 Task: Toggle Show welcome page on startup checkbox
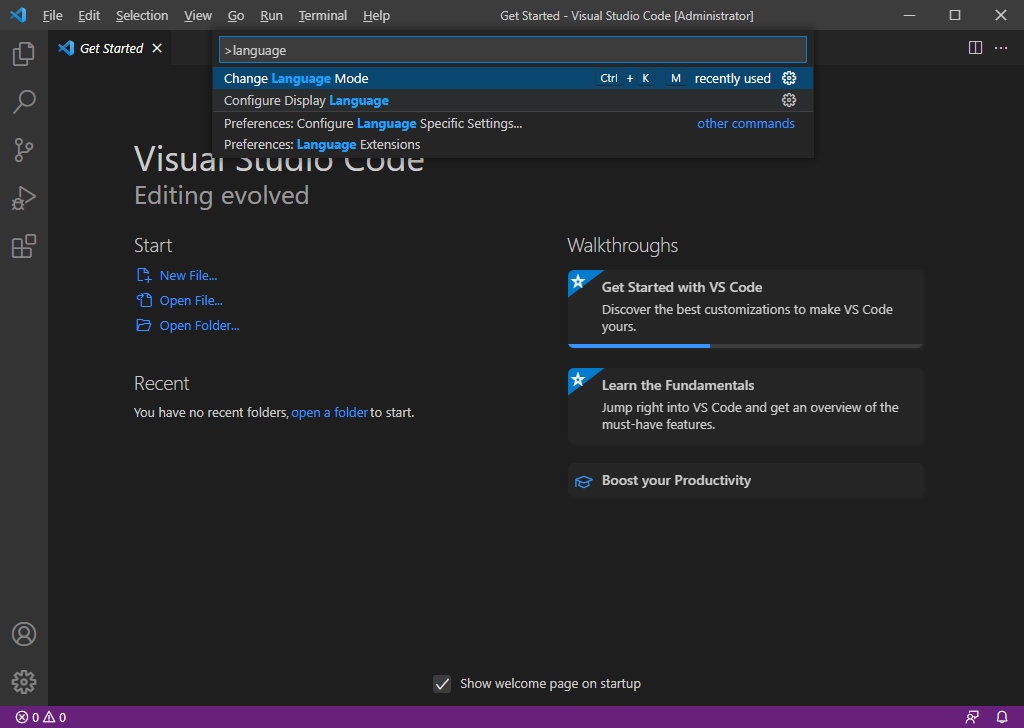click(x=442, y=684)
